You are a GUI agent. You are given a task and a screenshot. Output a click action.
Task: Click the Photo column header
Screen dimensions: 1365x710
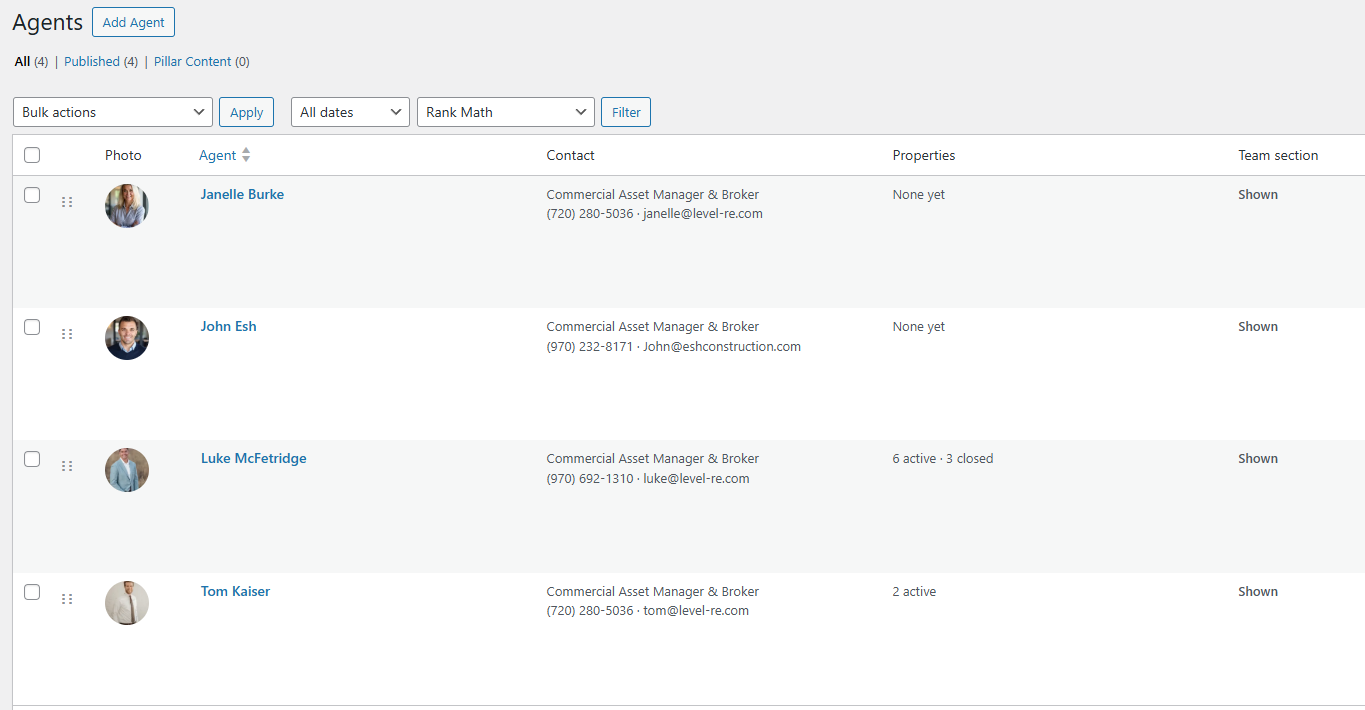pyautogui.click(x=123, y=155)
